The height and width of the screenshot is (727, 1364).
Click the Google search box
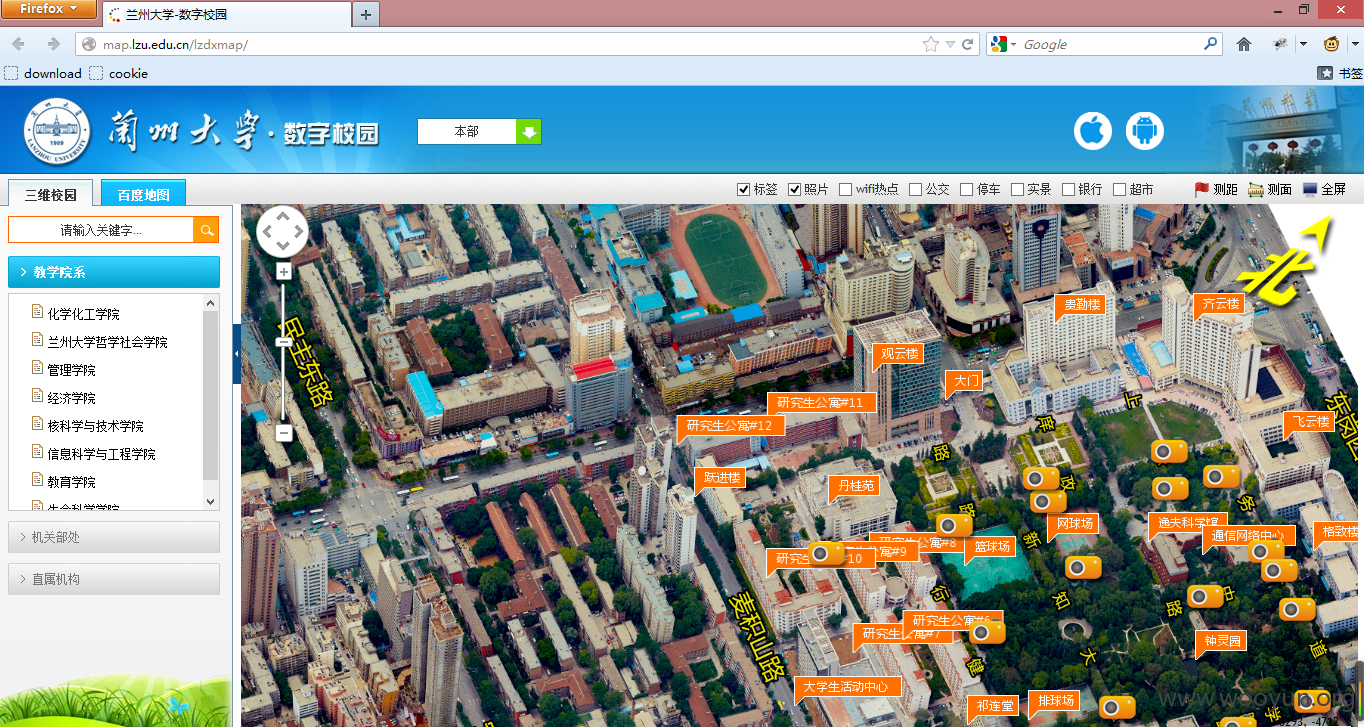point(1112,44)
